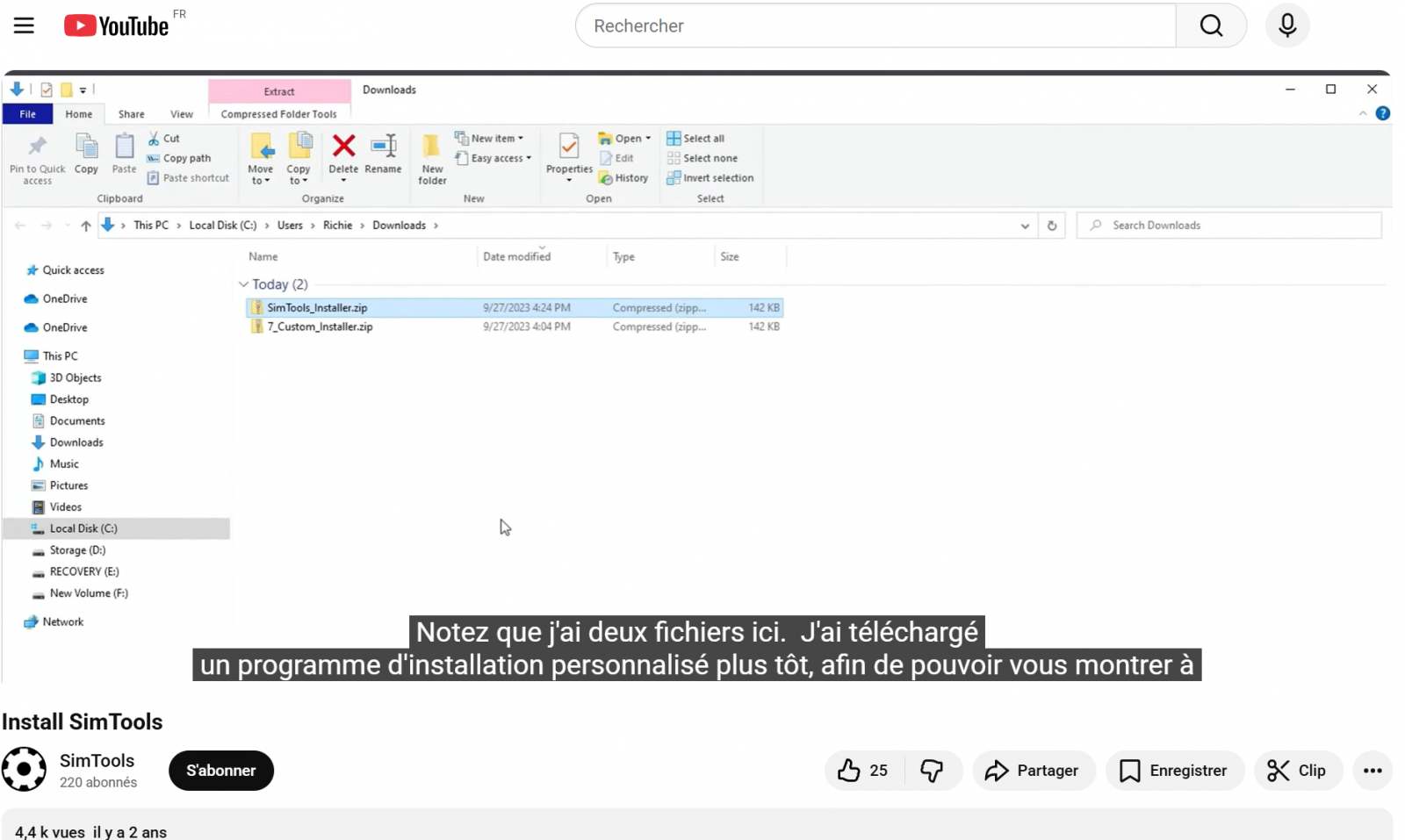1405x840 pixels.
Task: Click Paste shortcut in the ribbon
Action: [x=188, y=177]
